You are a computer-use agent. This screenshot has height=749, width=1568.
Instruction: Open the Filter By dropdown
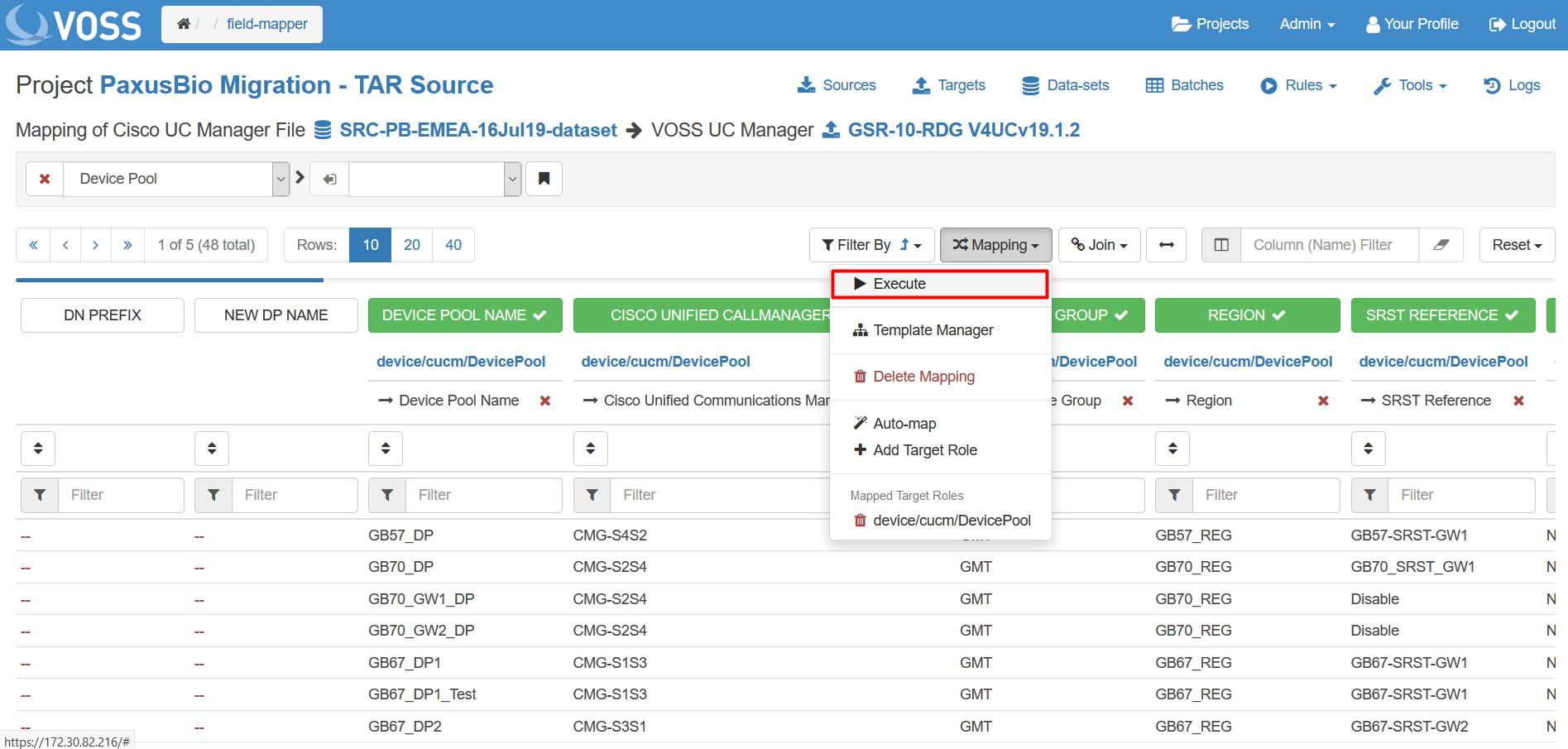[871, 245]
